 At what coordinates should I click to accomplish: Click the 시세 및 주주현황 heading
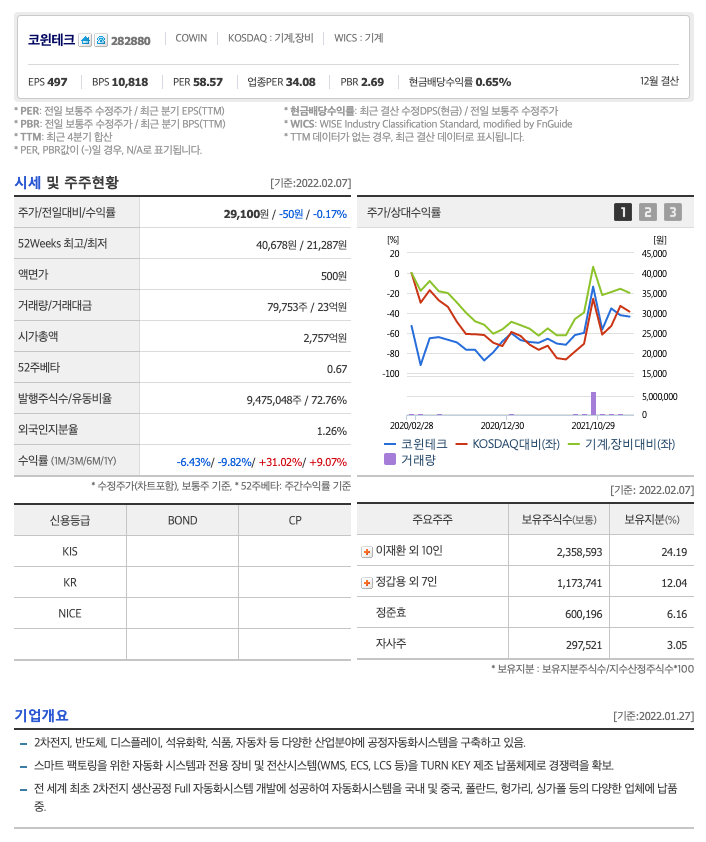click(67, 183)
